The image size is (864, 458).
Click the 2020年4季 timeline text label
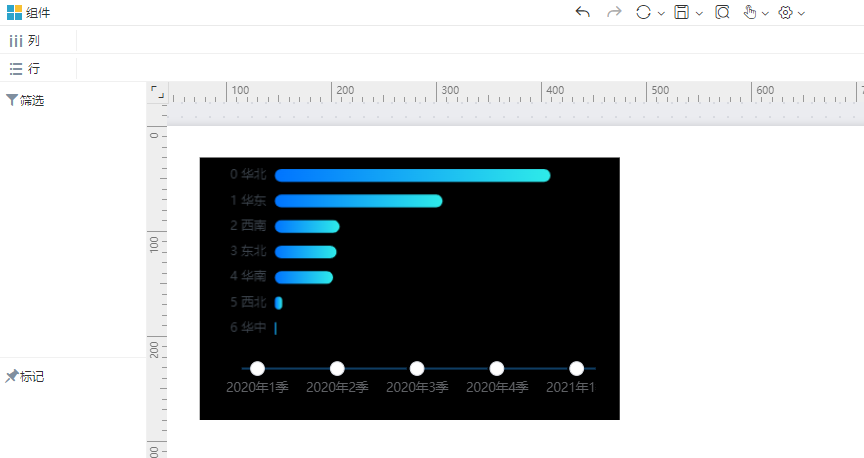(x=497, y=387)
